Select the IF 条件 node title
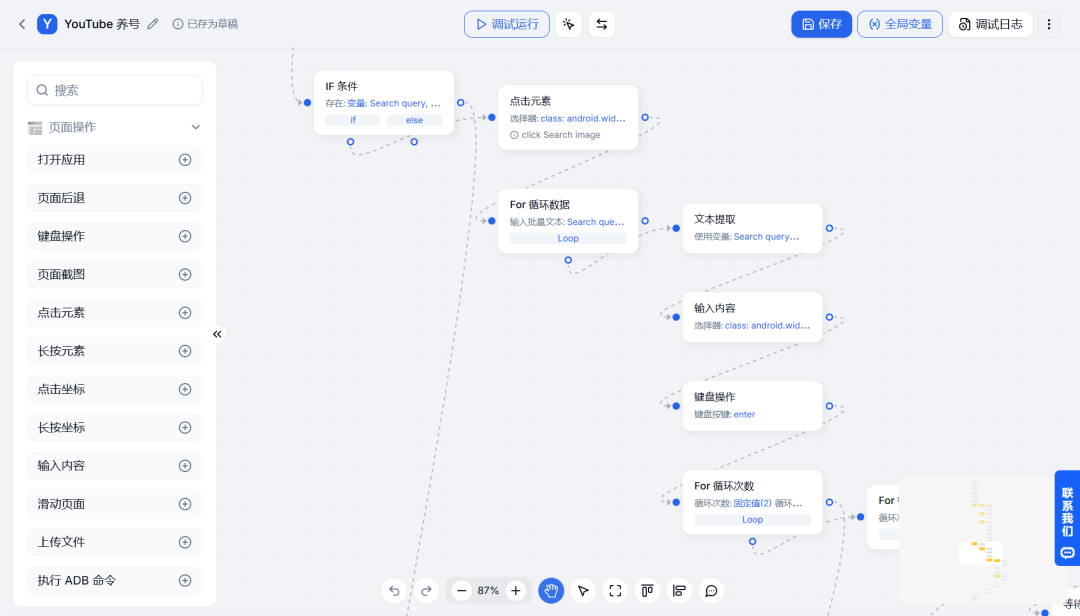This screenshot has height=616, width=1080. 342,86
